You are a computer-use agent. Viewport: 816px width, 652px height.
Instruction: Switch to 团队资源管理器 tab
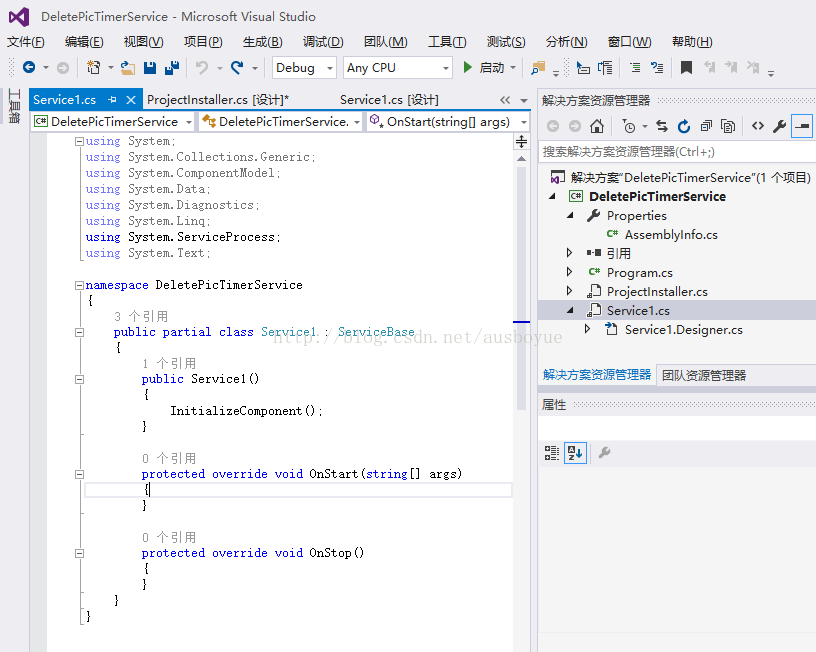(704, 375)
